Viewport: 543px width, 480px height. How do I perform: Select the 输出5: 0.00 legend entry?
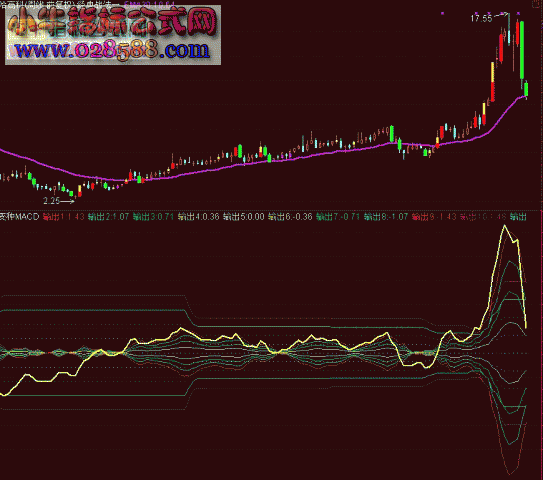tap(243, 217)
